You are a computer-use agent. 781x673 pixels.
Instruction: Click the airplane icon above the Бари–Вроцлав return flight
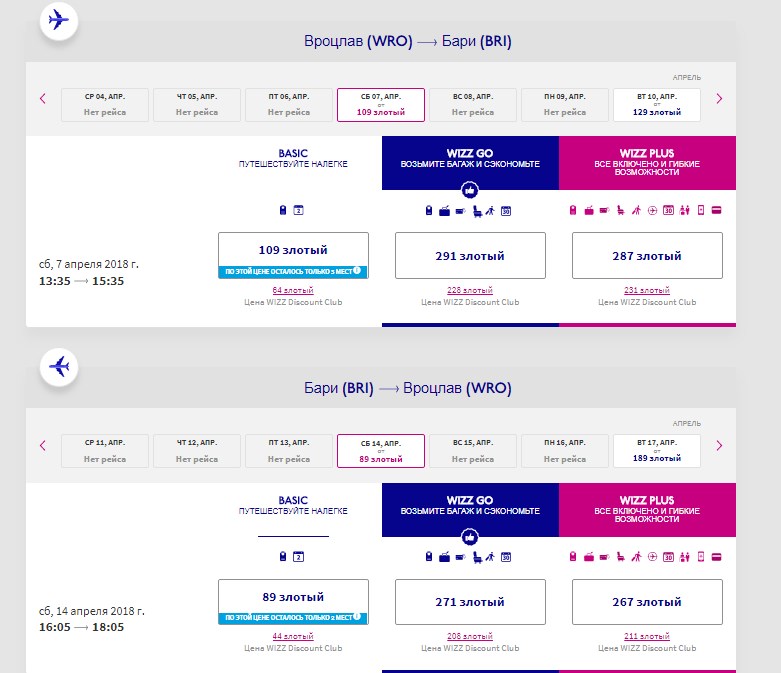coord(61,367)
